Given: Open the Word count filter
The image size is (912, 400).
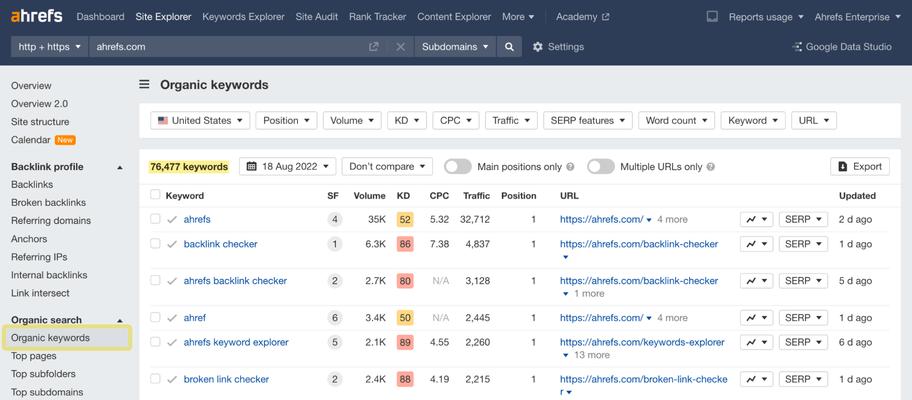Looking at the screenshot, I should [x=676, y=120].
